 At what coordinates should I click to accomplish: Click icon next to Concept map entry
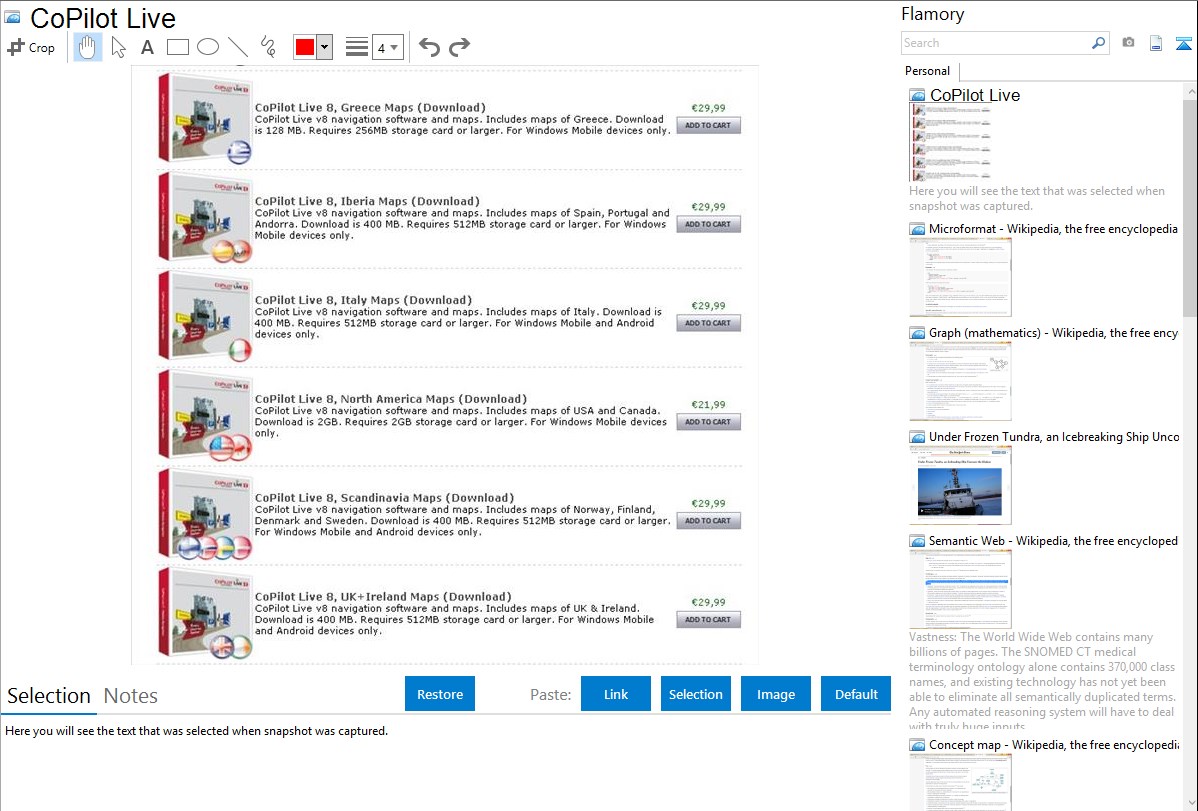(x=917, y=745)
